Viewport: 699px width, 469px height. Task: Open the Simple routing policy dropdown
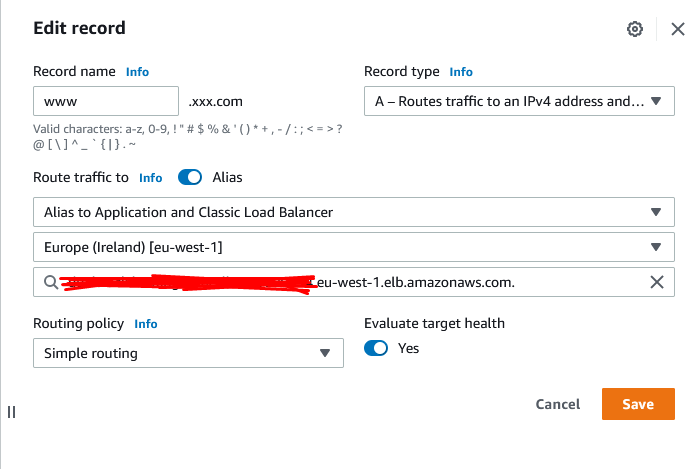point(188,353)
